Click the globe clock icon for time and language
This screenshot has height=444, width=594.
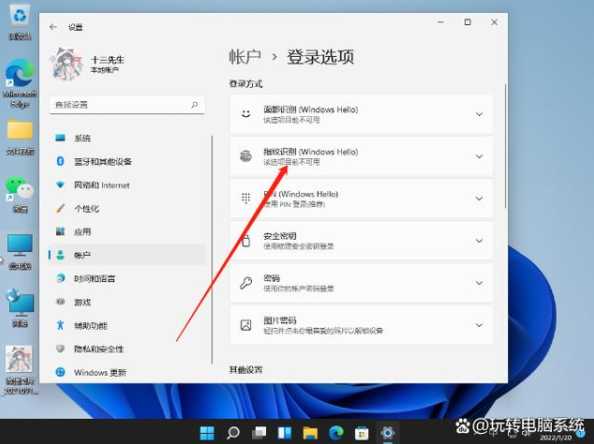coord(60,278)
